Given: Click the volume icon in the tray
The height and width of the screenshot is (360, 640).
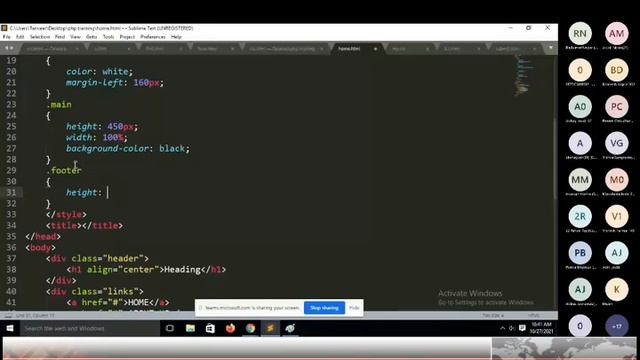Looking at the screenshot, I should point(512,328).
